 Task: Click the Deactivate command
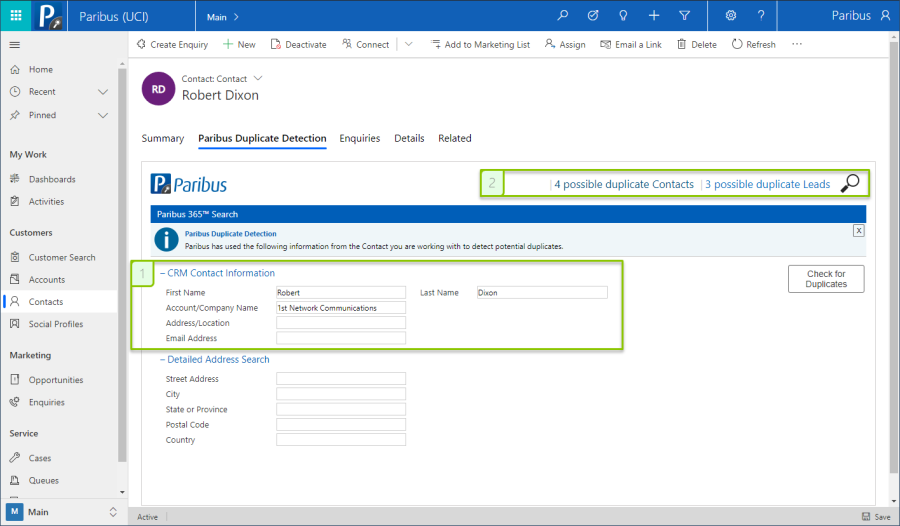298,44
